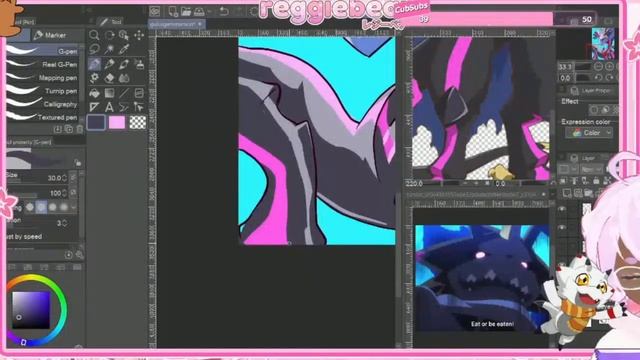This screenshot has width=640, height=360.
Task: Select Turnip pen sub tool
Action: [42, 91]
